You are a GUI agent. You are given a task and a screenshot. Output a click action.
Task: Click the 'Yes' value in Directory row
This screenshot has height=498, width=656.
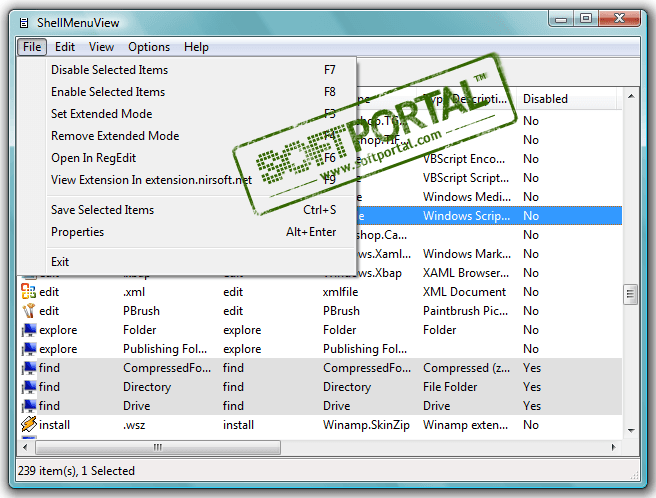pyautogui.click(x=532, y=387)
